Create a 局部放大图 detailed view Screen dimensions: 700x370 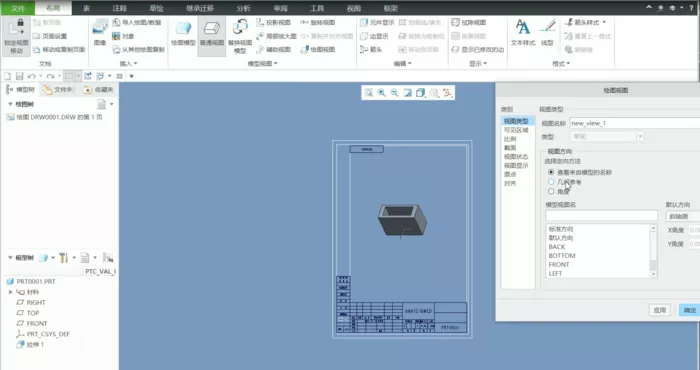(276, 36)
